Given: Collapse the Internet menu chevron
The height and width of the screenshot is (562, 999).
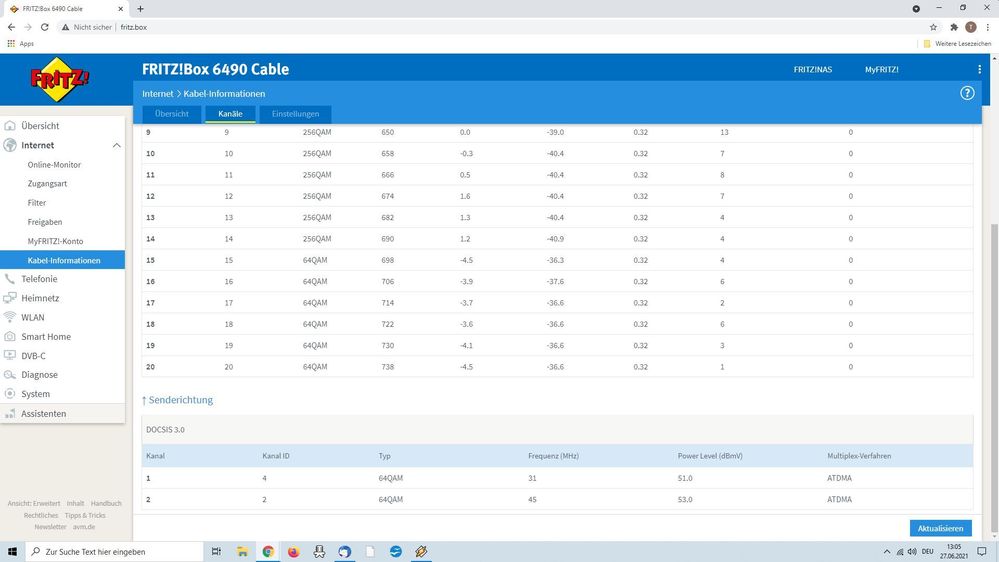Looking at the screenshot, I should point(117,145).
